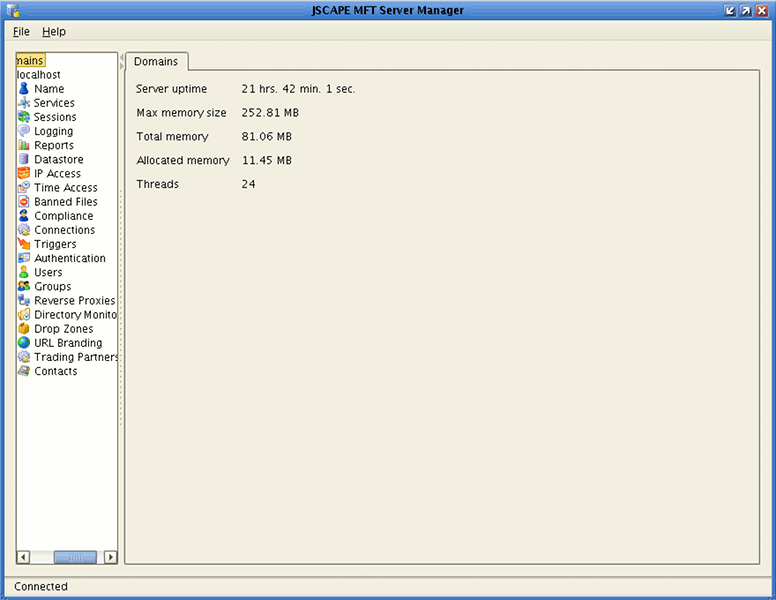Click the Triggers orange icon
776x600 pixels.
point(24,244)
